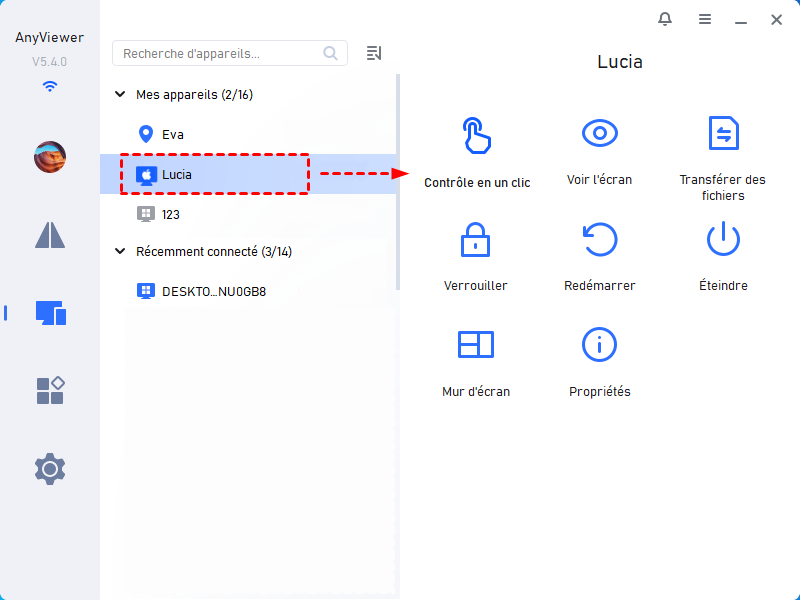
Task: Open the Propriétés info icon
Action: [x=599, y=344]
